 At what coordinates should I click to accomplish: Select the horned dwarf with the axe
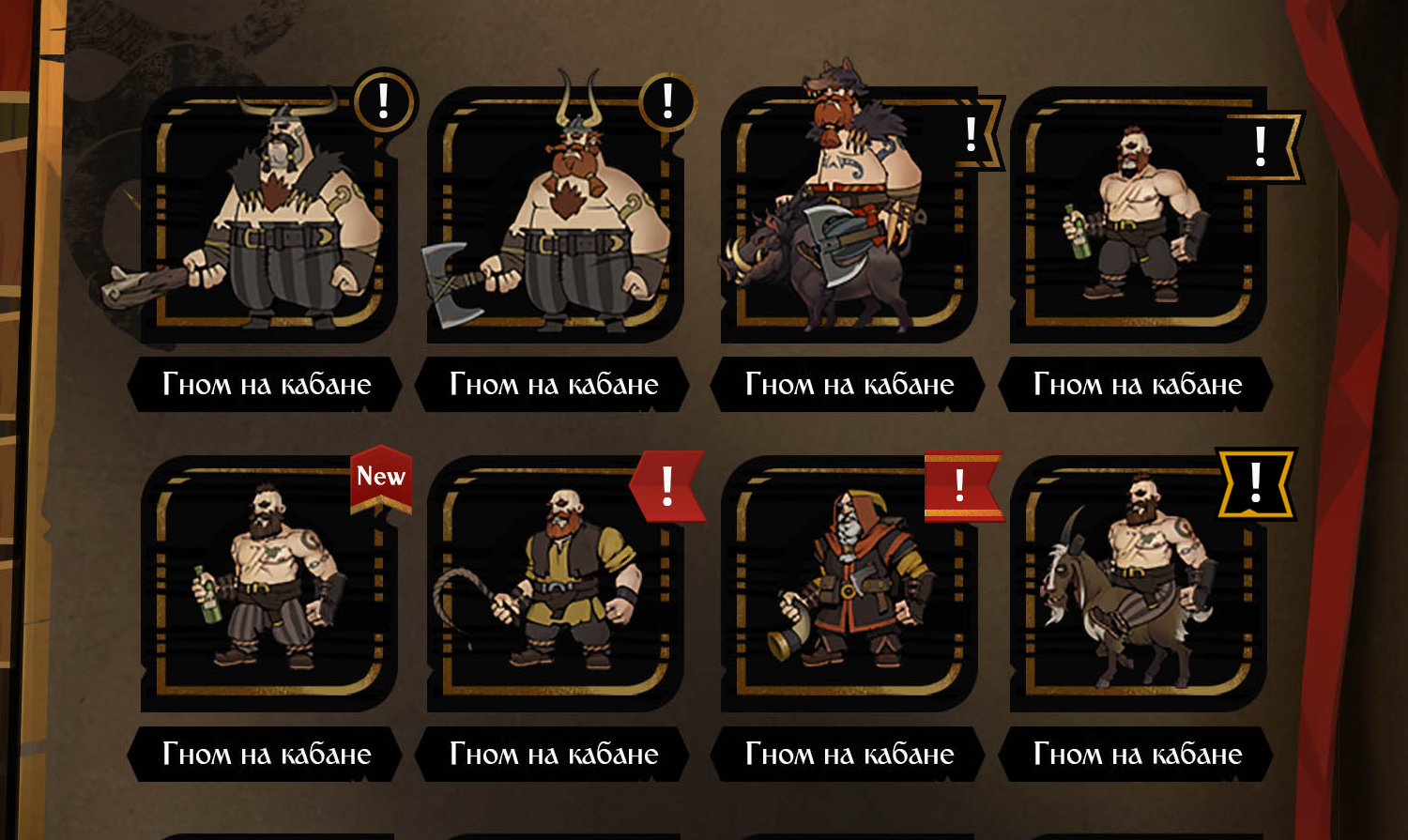(555, 215)
